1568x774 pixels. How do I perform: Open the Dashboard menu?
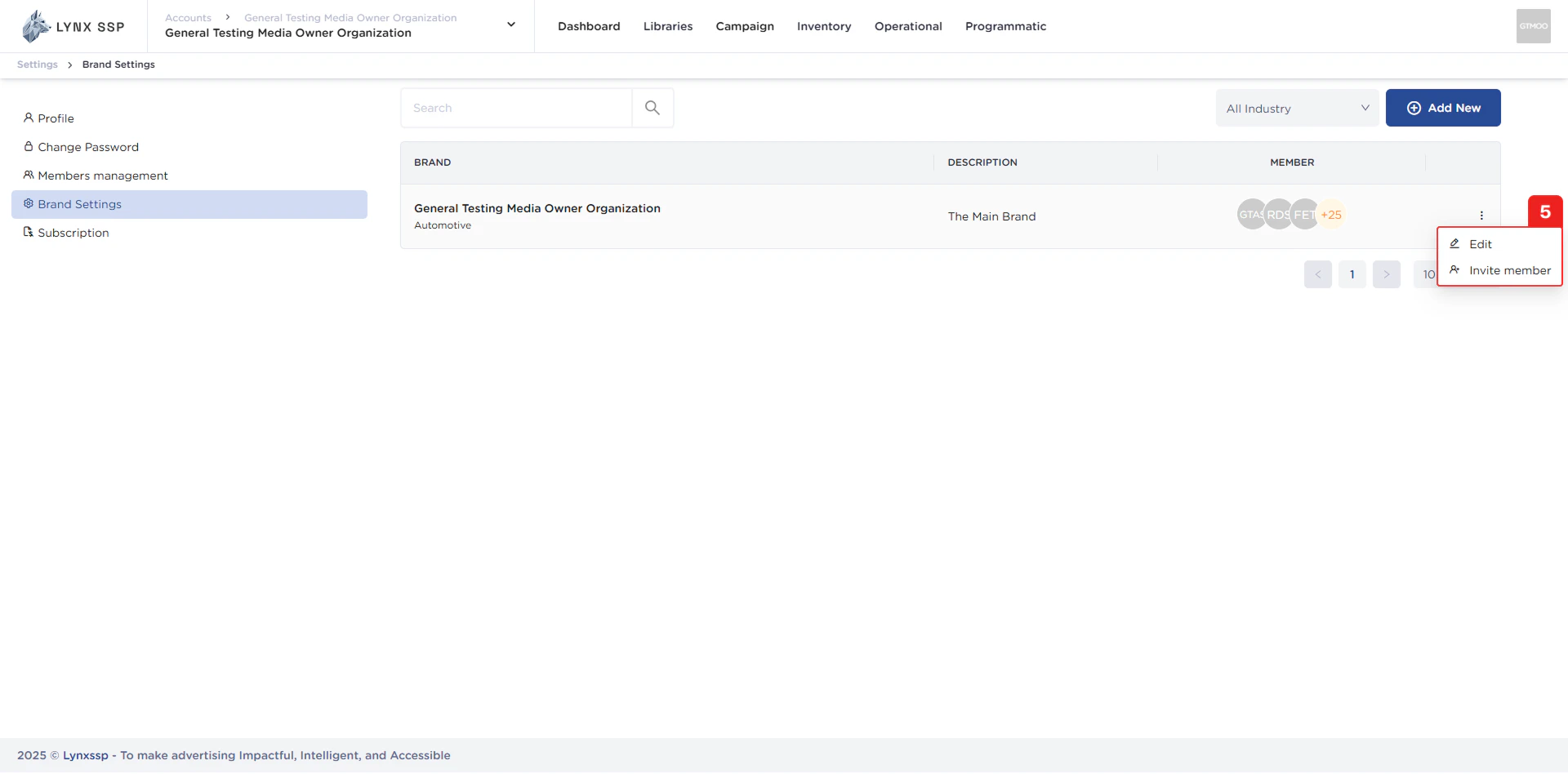(x=589, y=26)
